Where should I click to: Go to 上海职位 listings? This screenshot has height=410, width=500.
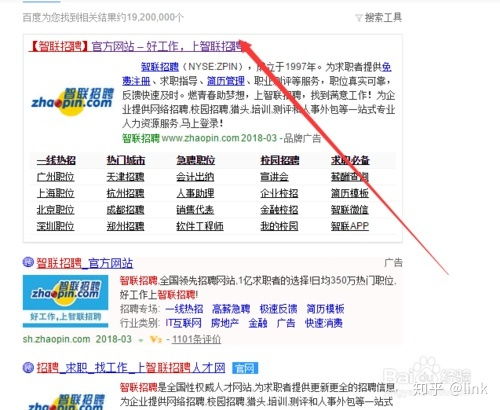tap(55, 193)
